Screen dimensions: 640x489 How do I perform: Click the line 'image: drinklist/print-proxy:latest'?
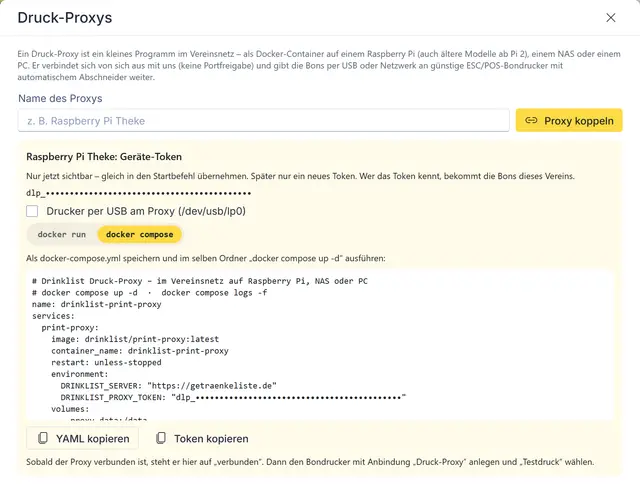tap(135, 339)
